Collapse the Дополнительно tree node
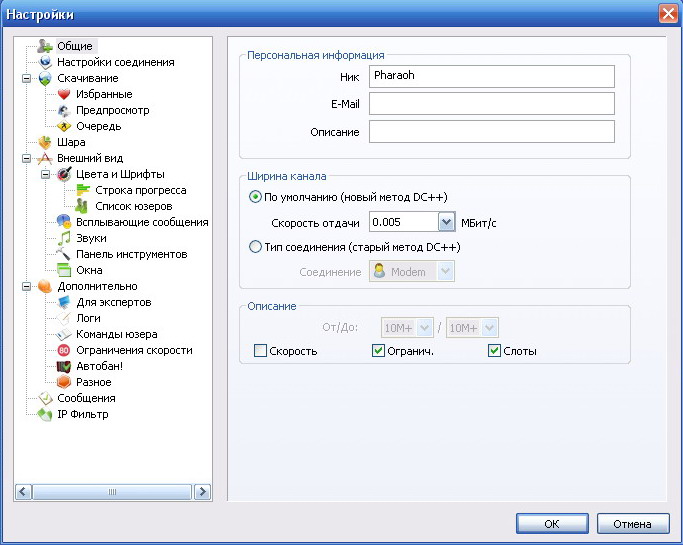This screenshot has width=683, height=545. click(27, 286)
